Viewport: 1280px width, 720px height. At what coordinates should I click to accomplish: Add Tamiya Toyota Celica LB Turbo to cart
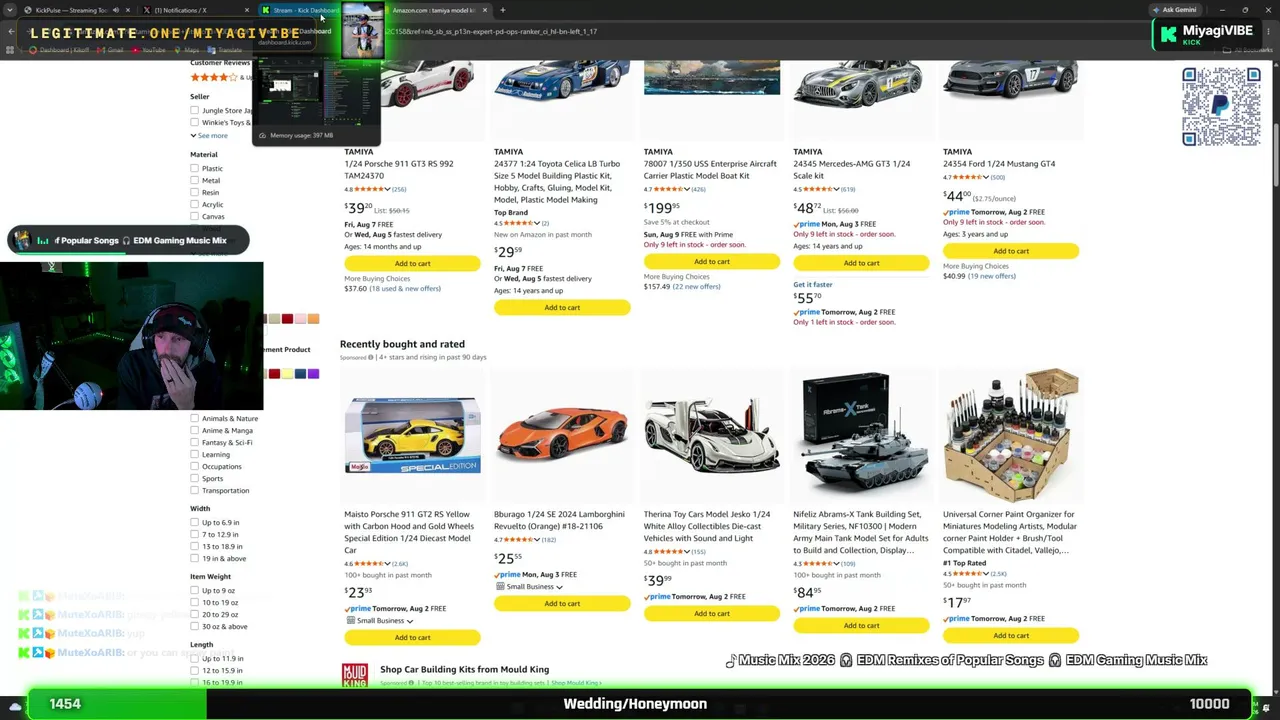point(562,307)
